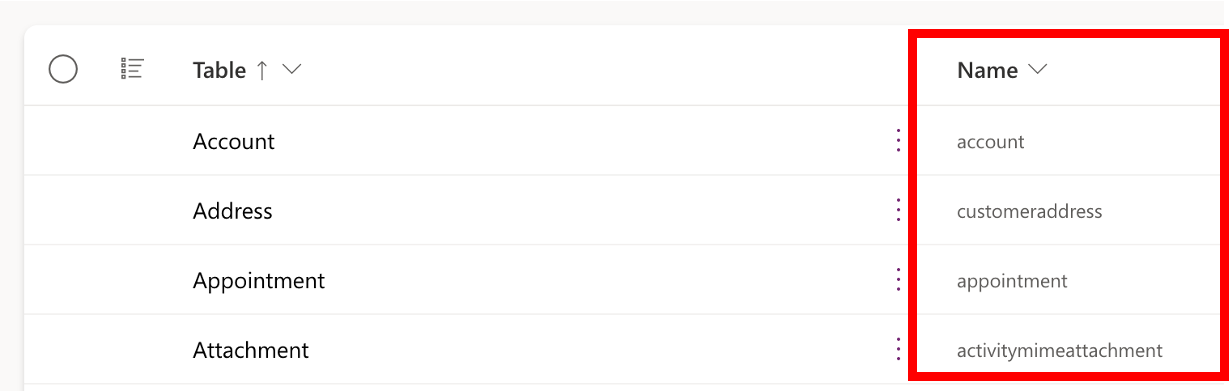
Task: Show more options for Appointment row
Action: pos(898,281)
